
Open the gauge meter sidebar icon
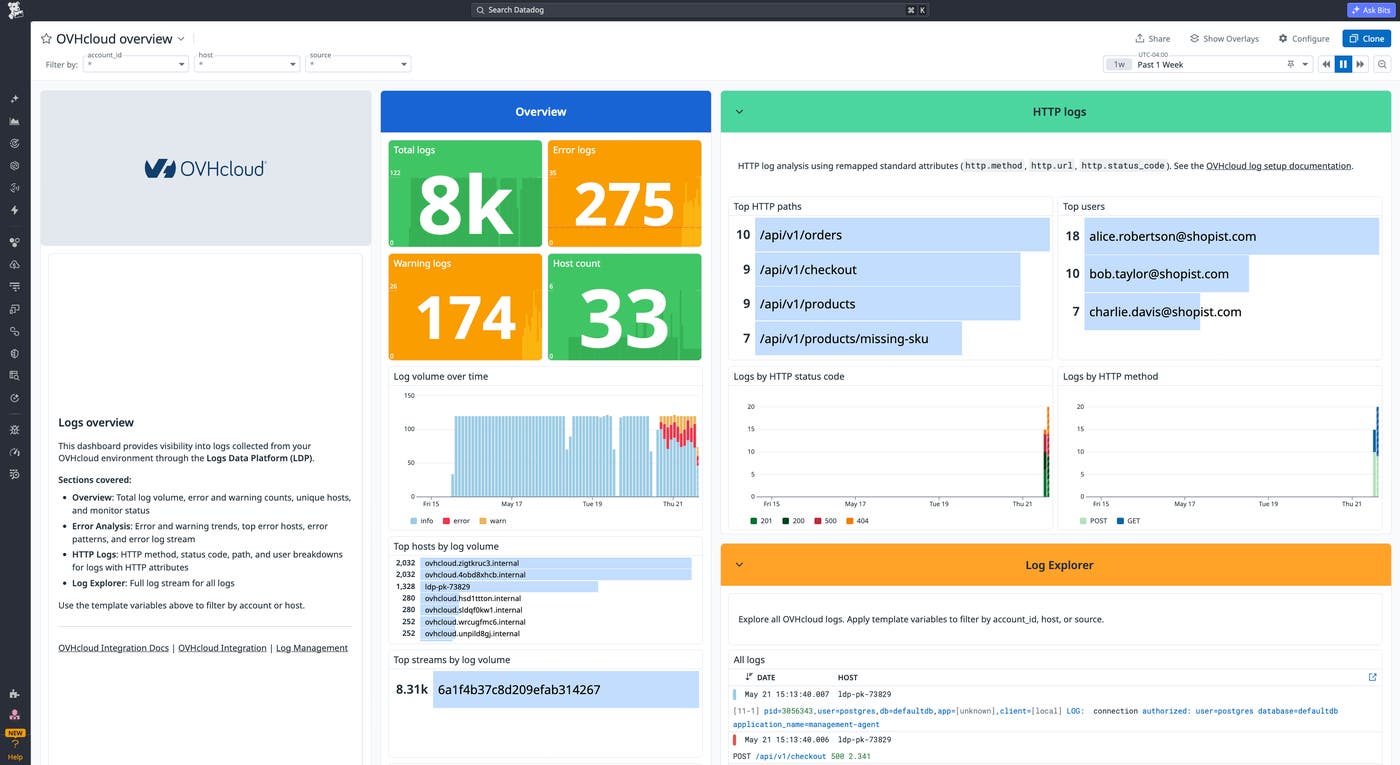[x=14, y=452]
